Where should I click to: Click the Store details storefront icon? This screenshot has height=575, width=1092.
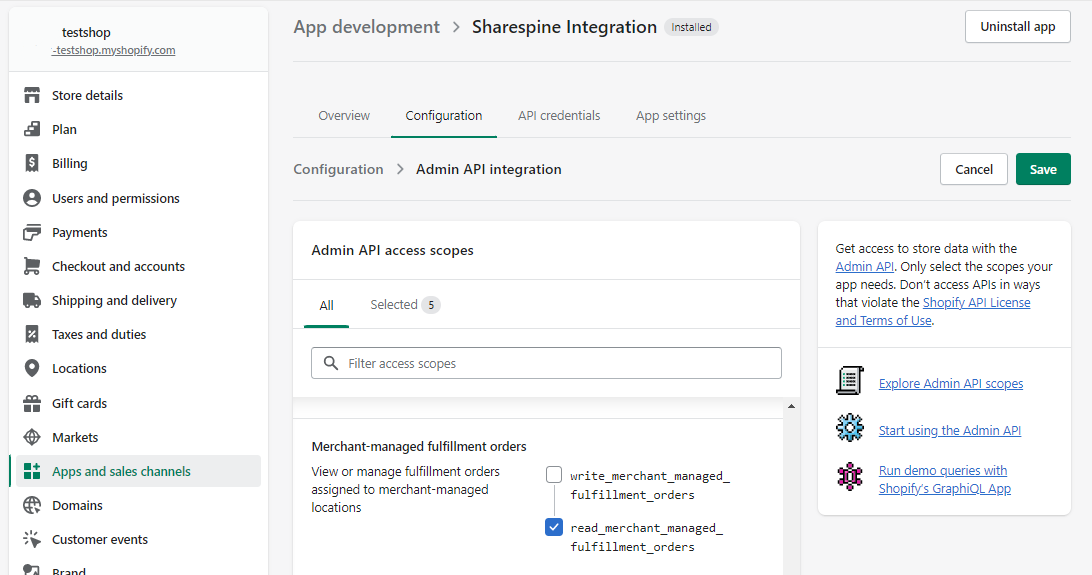click(x=32, y=96)
